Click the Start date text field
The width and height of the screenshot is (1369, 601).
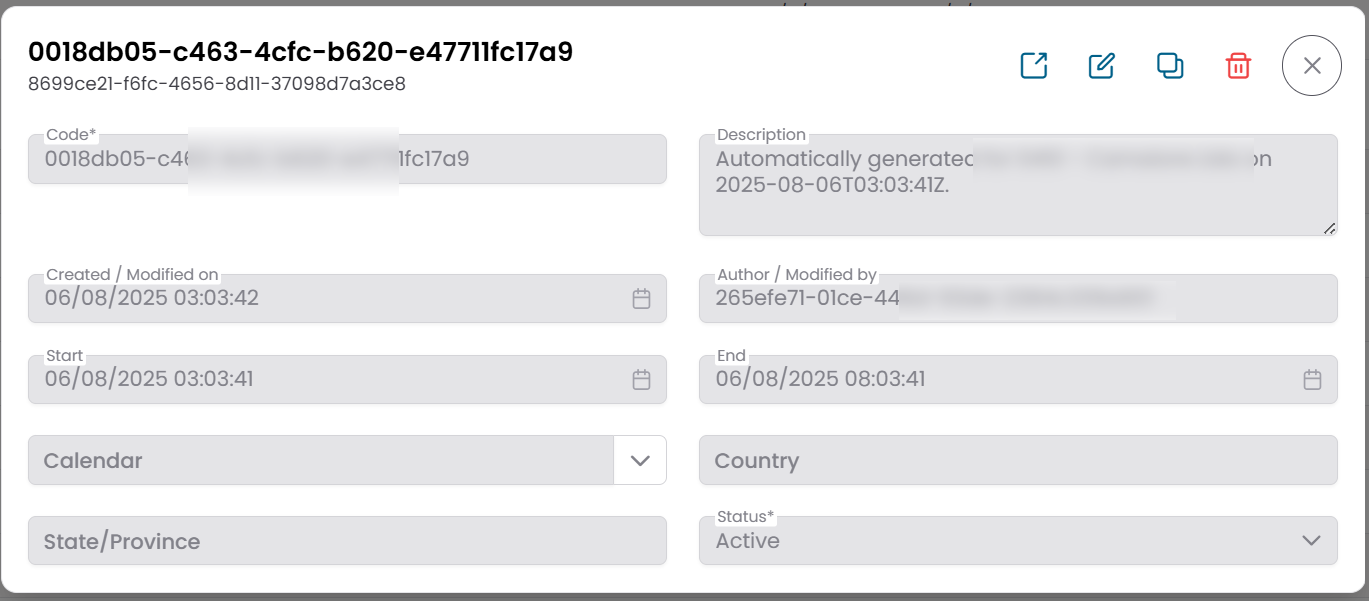pos(330,380)
